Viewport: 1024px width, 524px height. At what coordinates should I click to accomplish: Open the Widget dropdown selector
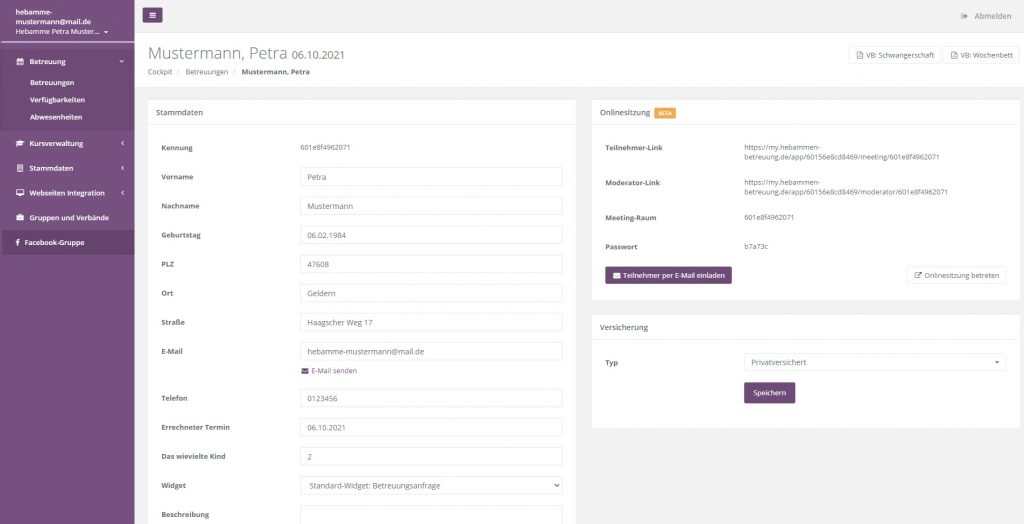click(431, 485)
